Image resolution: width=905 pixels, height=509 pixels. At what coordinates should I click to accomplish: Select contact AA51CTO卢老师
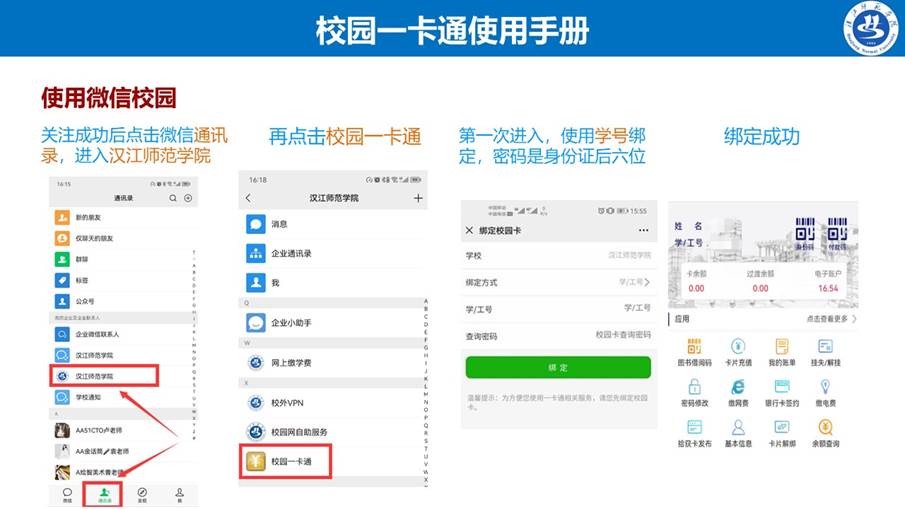point(122,430)
